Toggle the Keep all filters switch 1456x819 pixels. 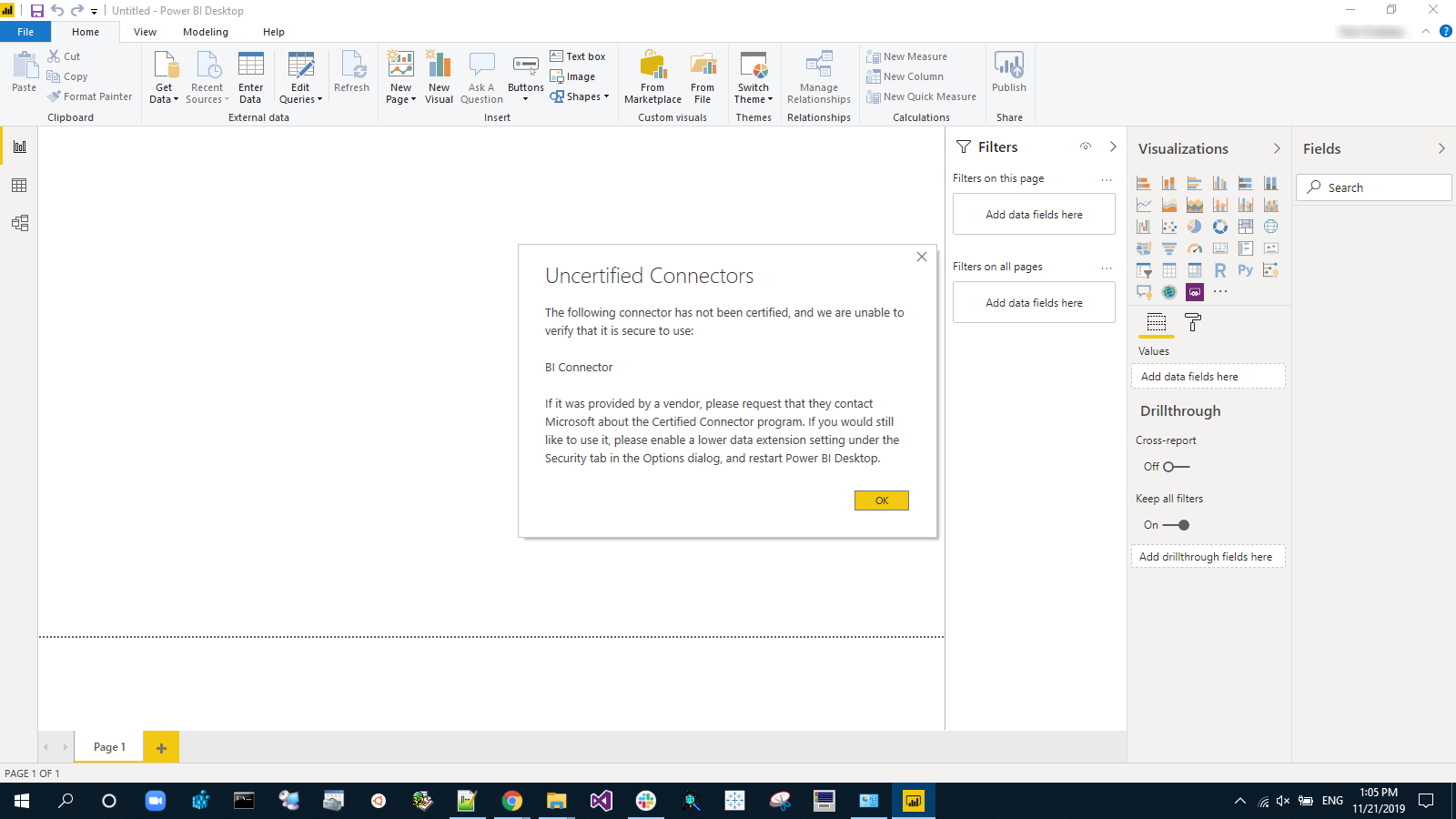[1176, 525]
